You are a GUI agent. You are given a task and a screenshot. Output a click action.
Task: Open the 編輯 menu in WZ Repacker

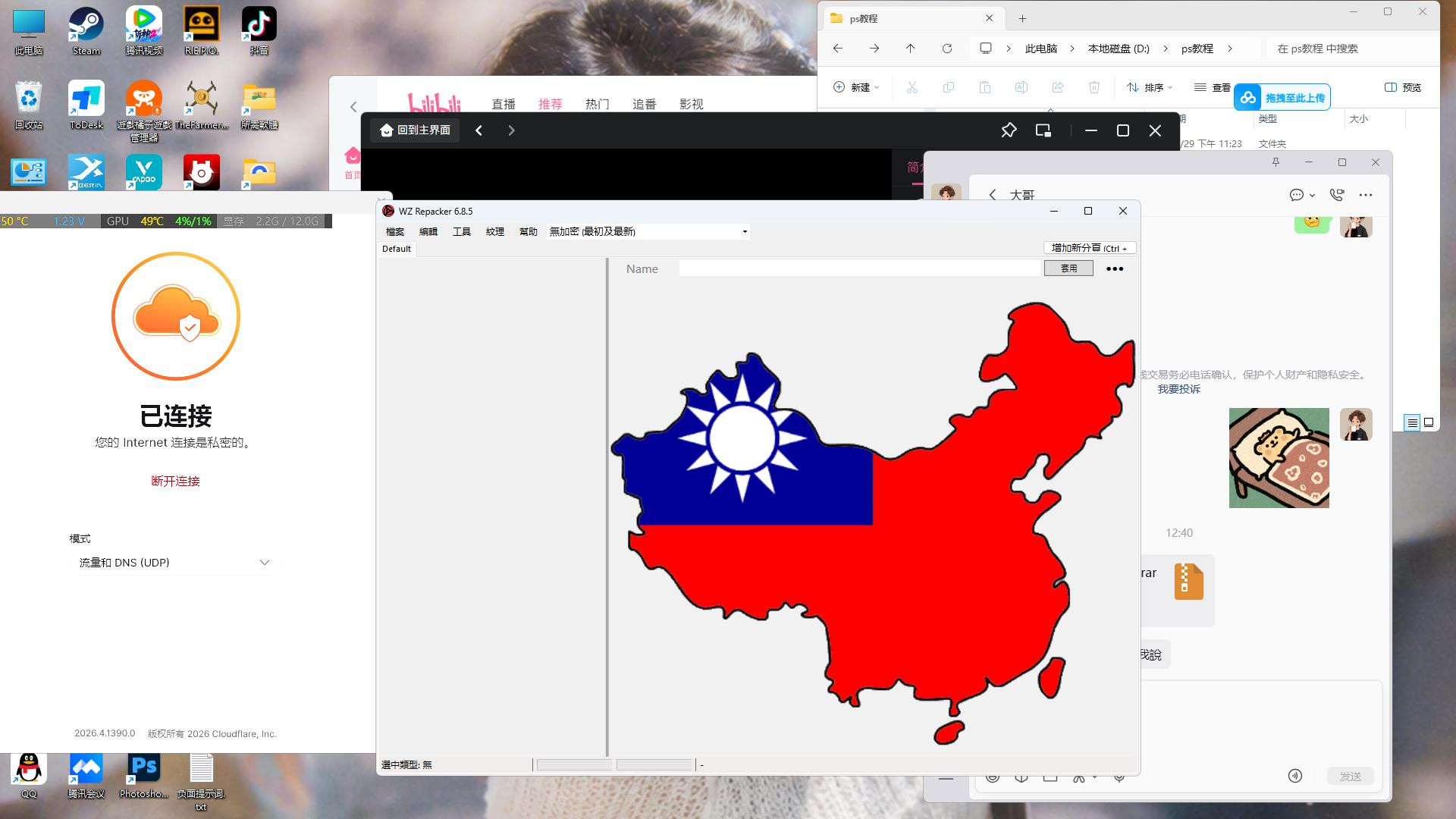click(428, 231)
